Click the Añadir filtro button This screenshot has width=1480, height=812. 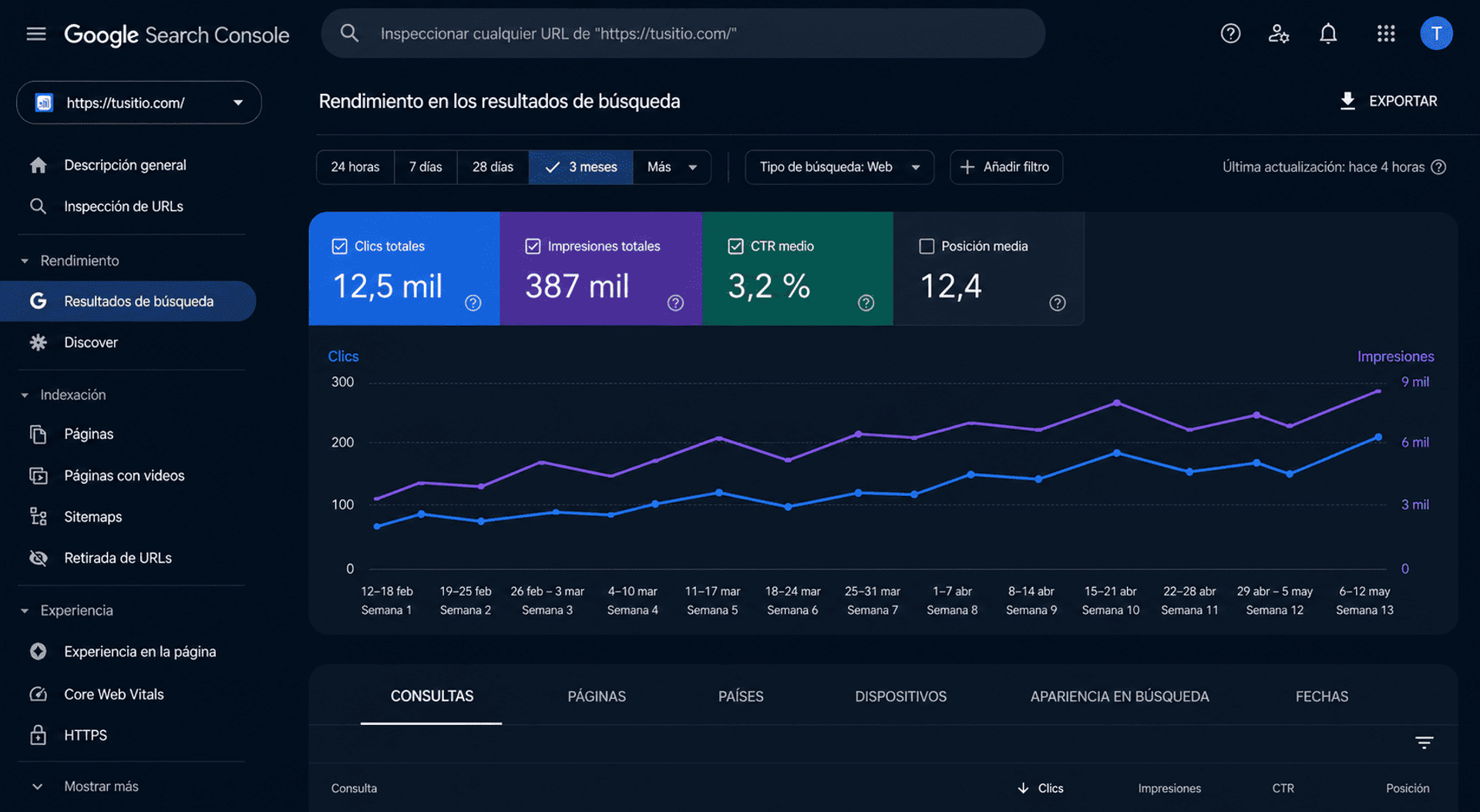pyautogui.click(x=1006, y=167)
